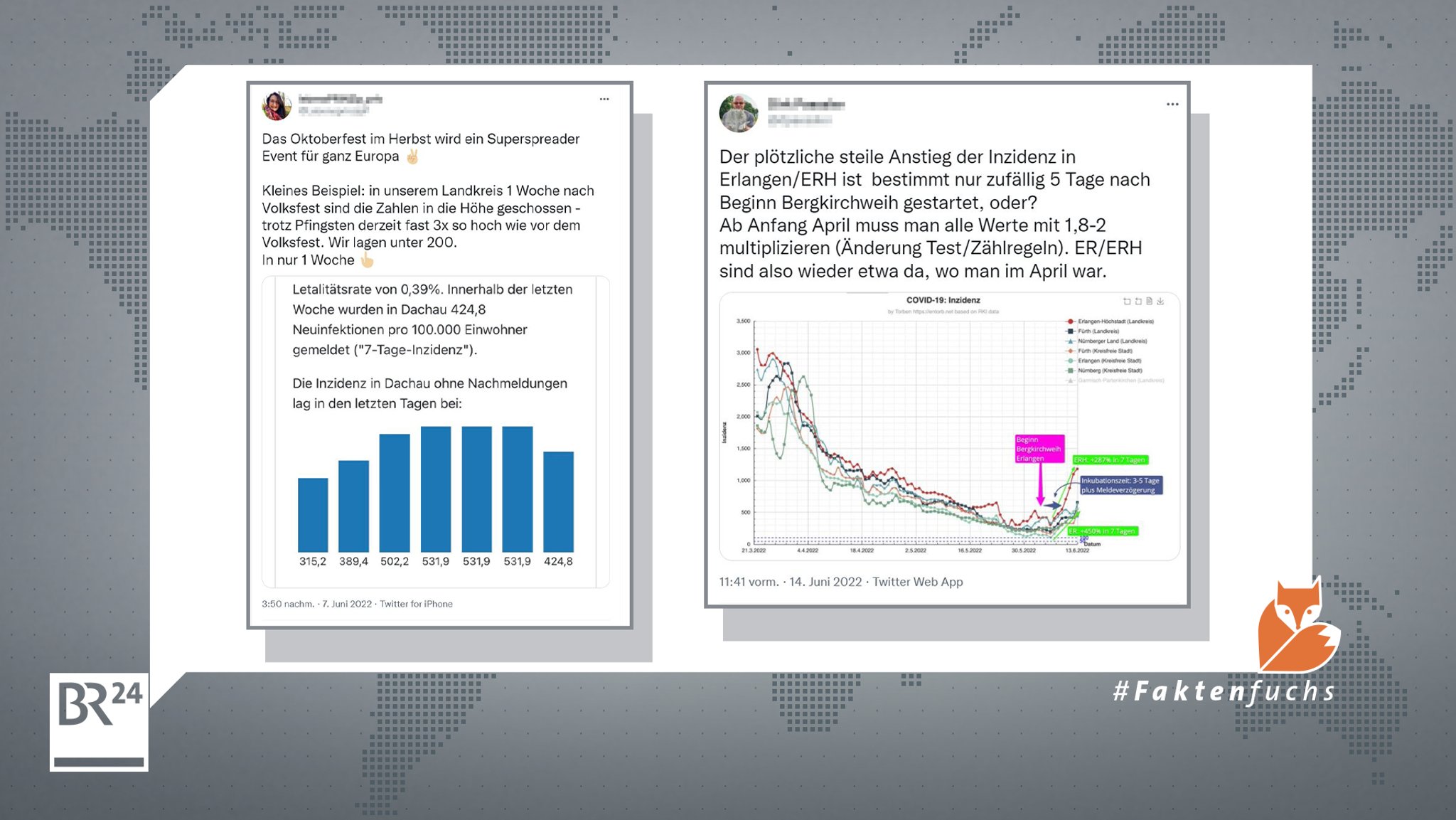The image size is (1456, 820).
Task: Click the second zoom reset icon in chart toolbox
Action: click(x=1138, y=302)
